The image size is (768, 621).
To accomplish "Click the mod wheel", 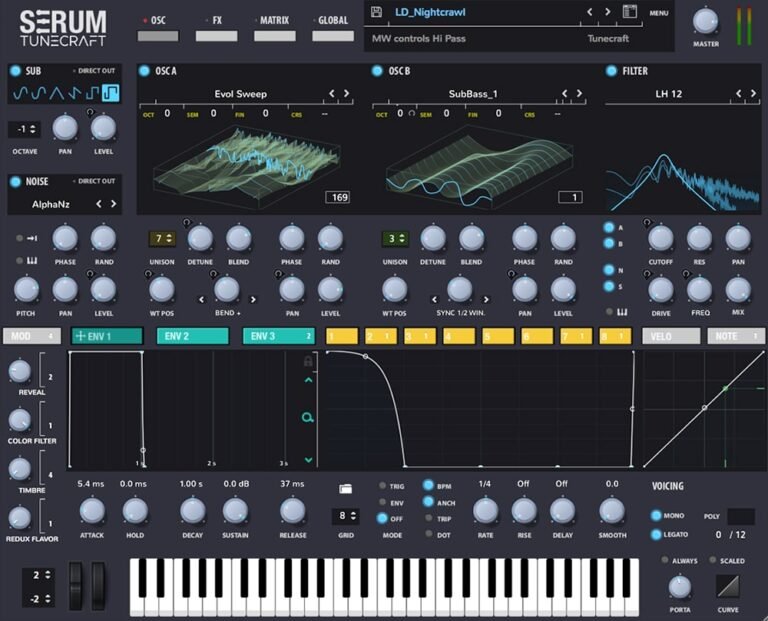I will click(98, 586).
